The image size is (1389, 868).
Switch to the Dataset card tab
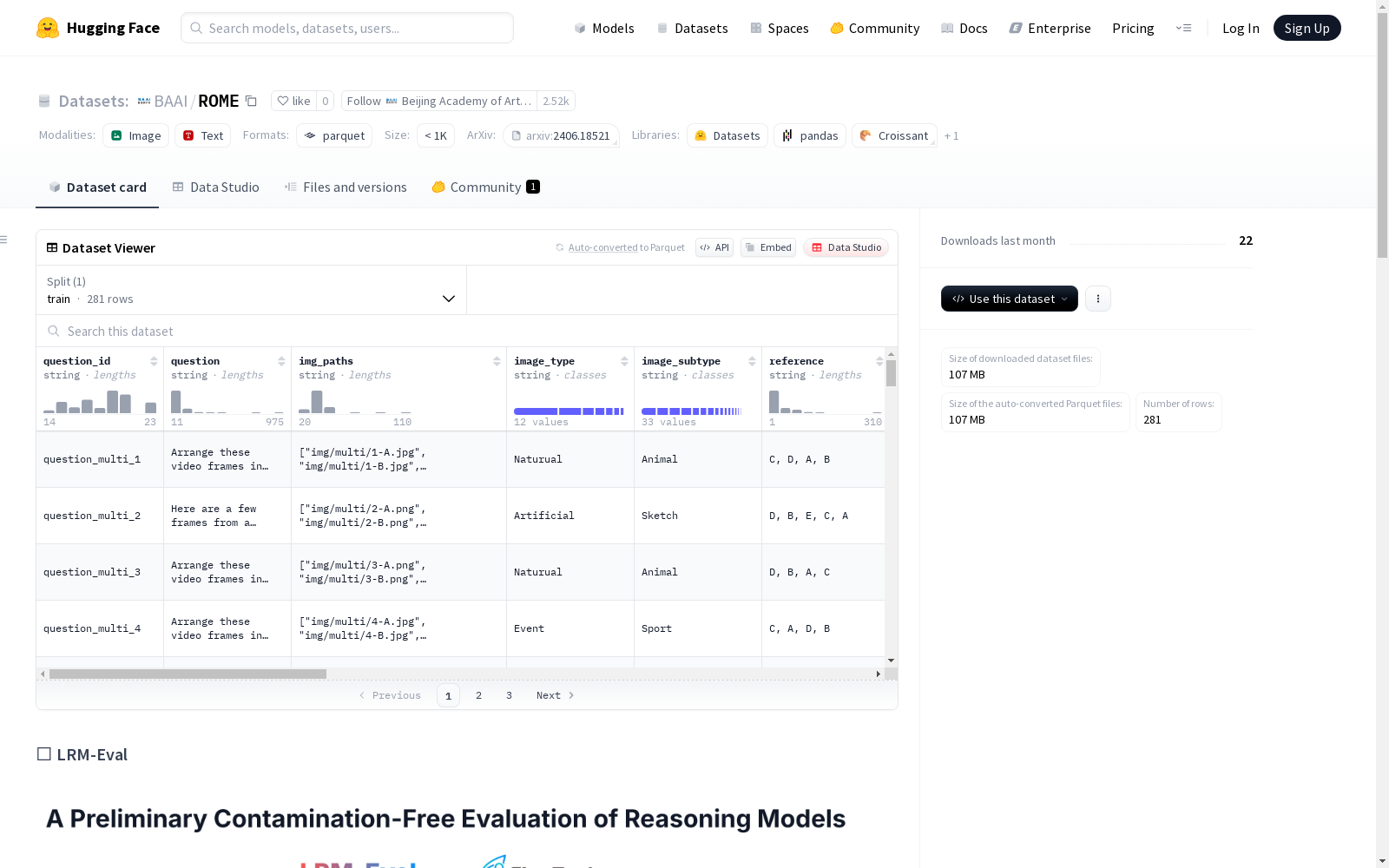click(97, 187)
